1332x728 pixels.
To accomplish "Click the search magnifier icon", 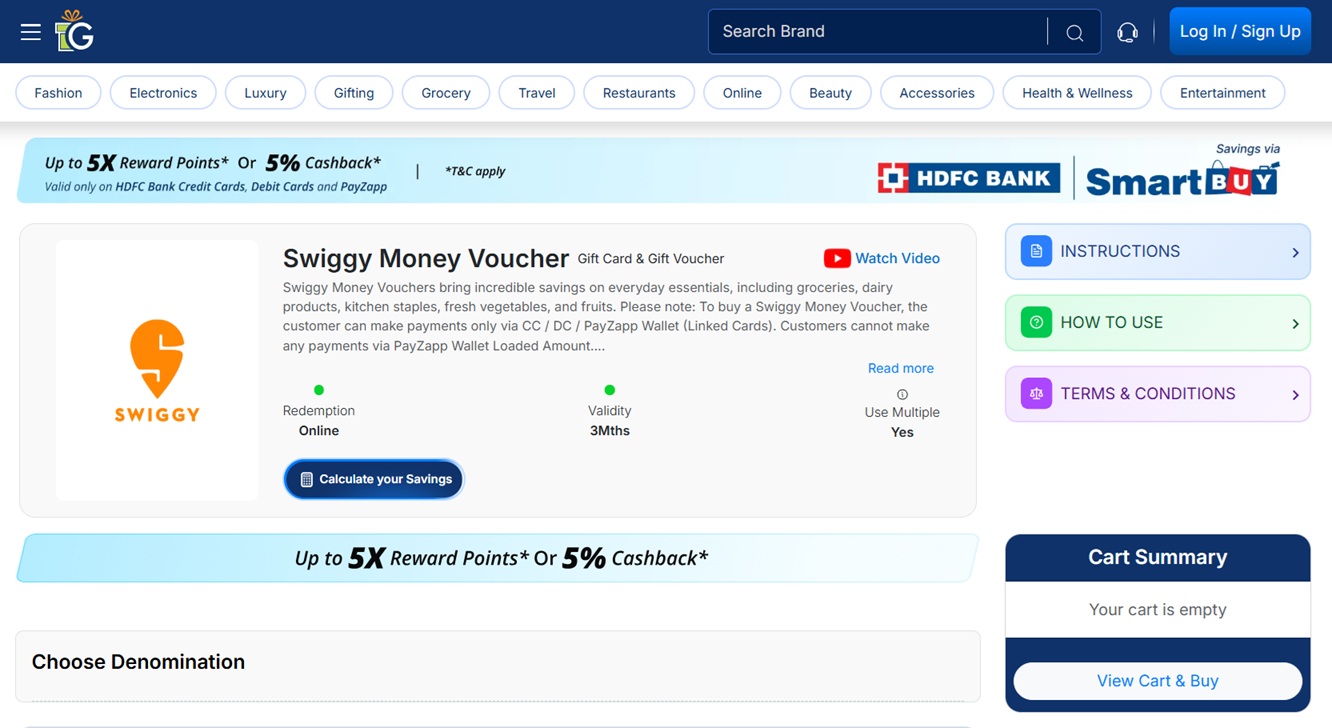I will pos(1074,33).
